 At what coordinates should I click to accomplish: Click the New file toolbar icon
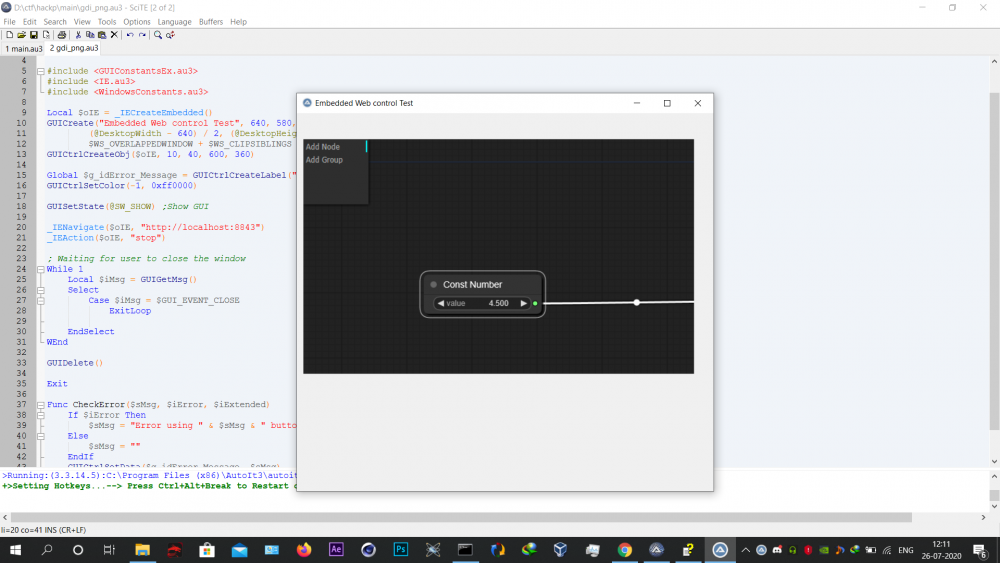(9, 34)
